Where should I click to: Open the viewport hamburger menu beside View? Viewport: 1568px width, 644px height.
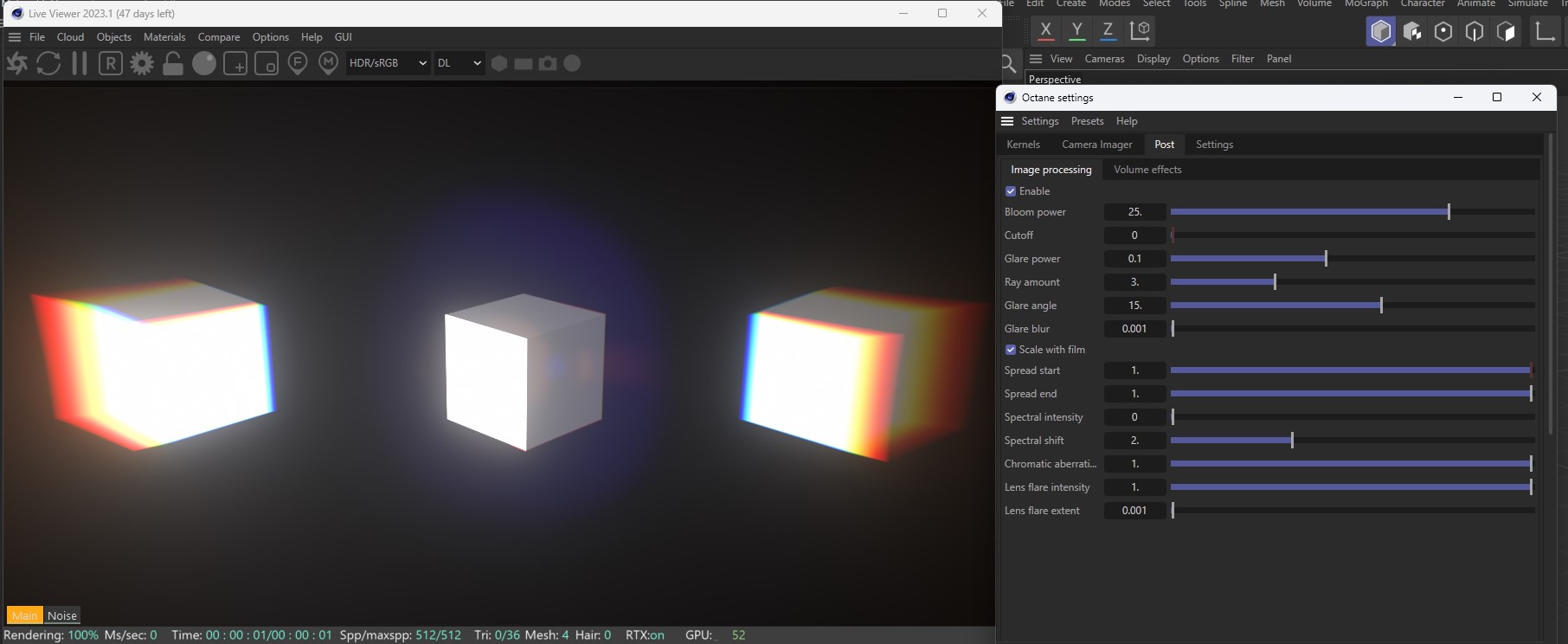point(1036,59)
